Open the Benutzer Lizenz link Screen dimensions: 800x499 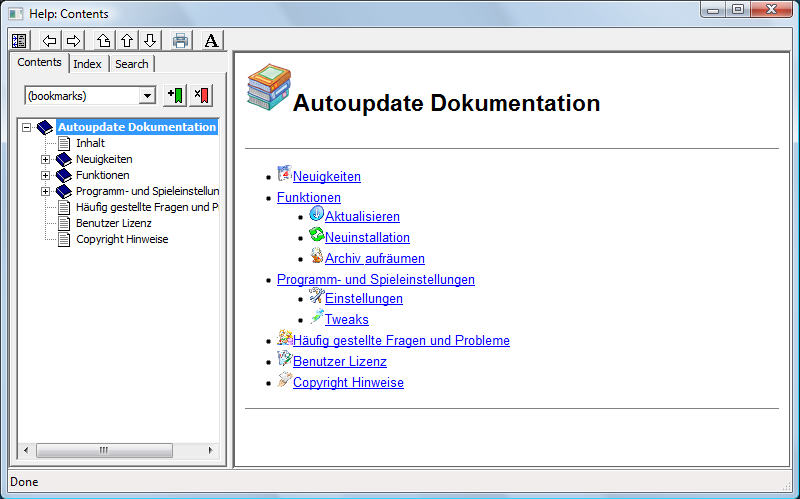(339, 361)
